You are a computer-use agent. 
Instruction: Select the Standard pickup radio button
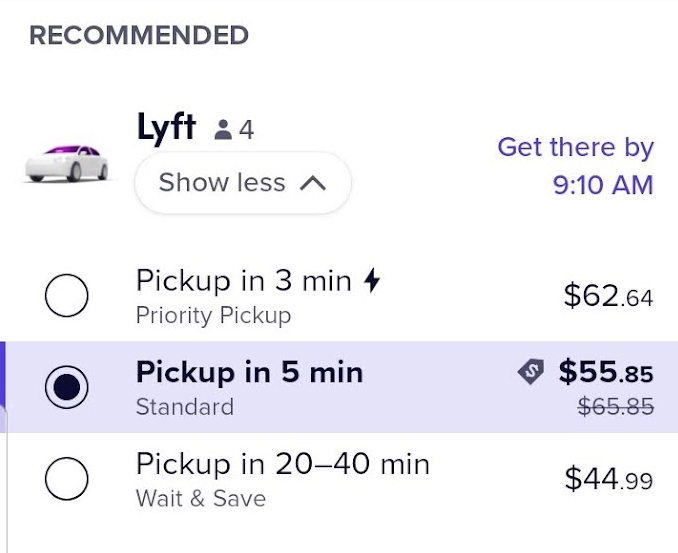coord(67,387)
